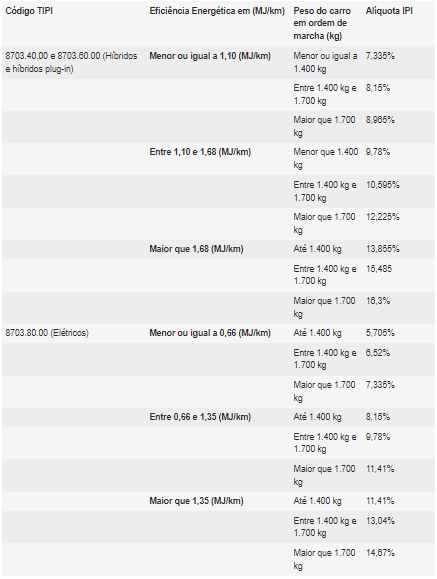Click the 8,965% rate value

380,120
